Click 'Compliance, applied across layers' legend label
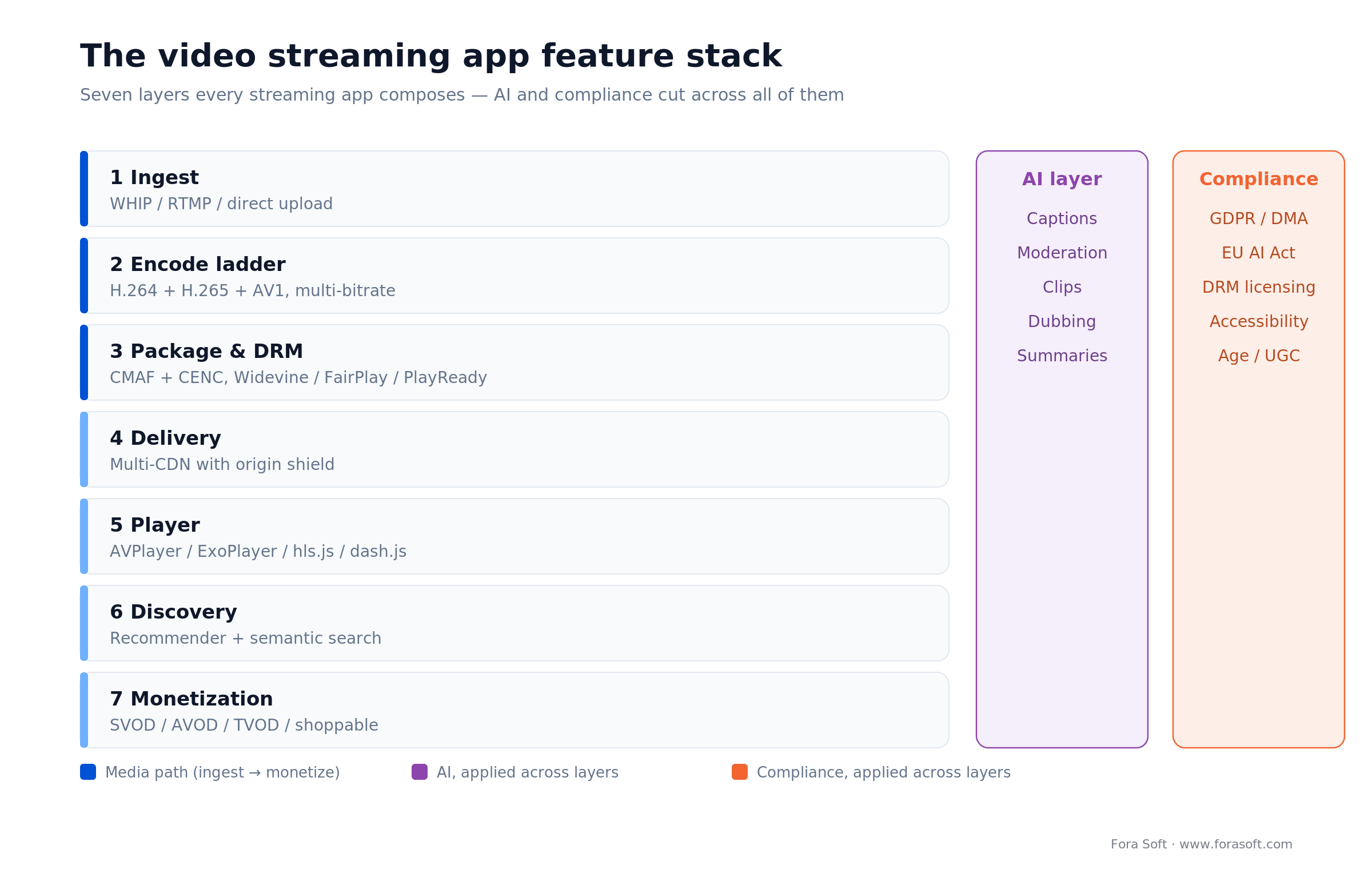Image resolution: width=1372 pixels, height=869 pixels. point(884,772)
